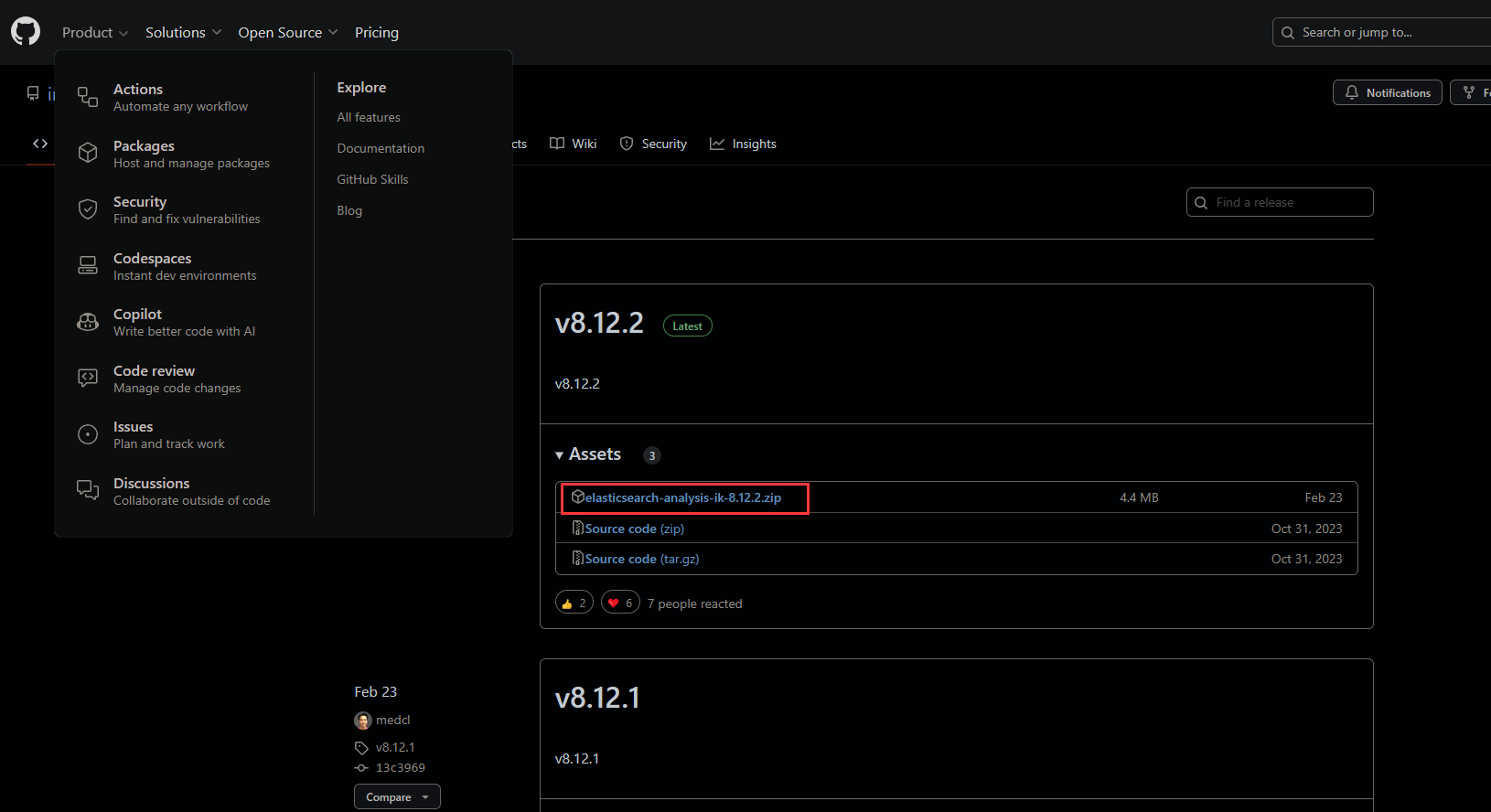Click the 4.4 MB file size text

pos(1139,497)
